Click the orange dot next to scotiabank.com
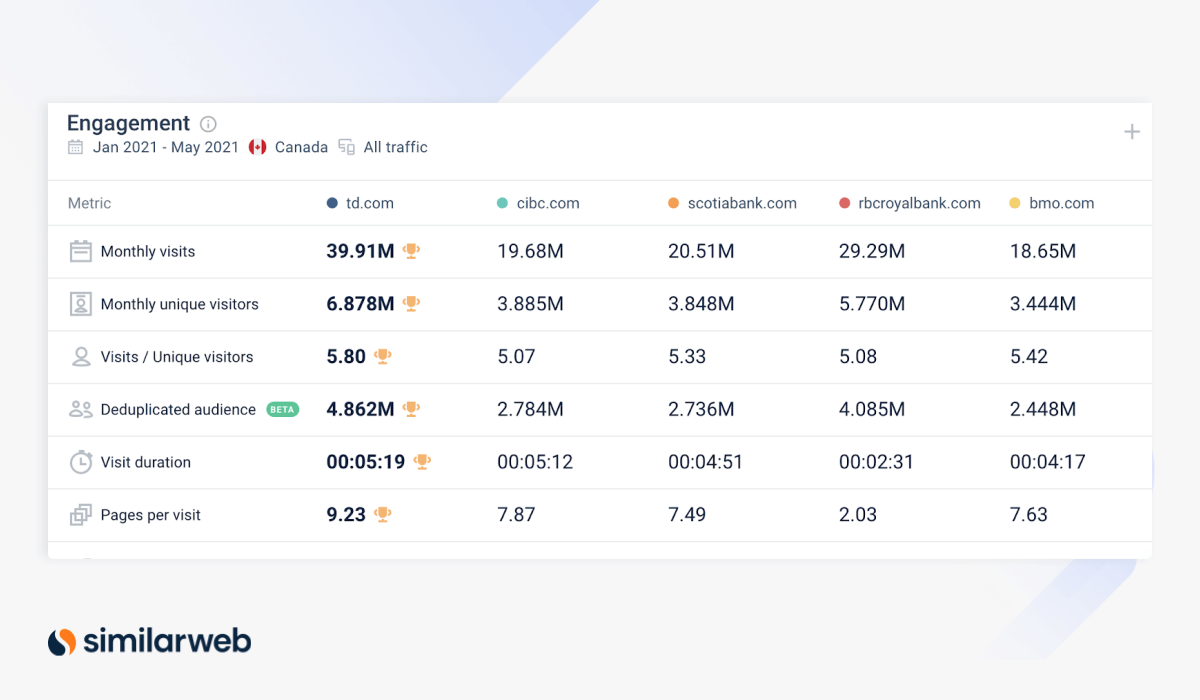This screenshot has width=1200, height=700. pos(674,203)
